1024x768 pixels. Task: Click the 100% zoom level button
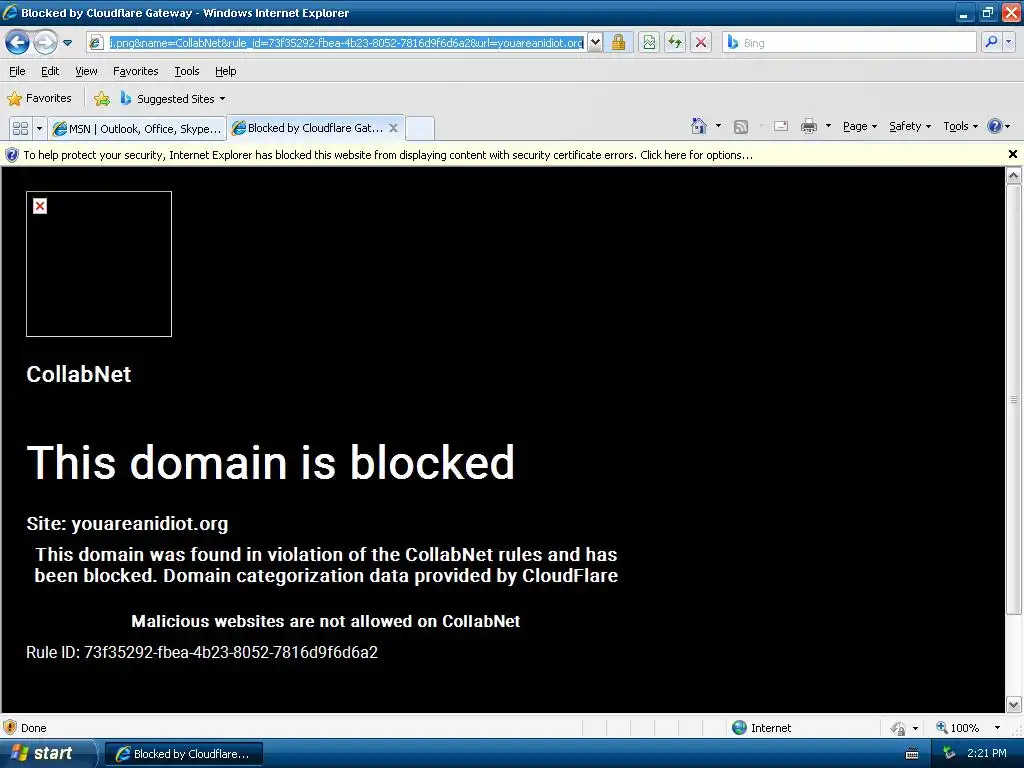[957, 728]
